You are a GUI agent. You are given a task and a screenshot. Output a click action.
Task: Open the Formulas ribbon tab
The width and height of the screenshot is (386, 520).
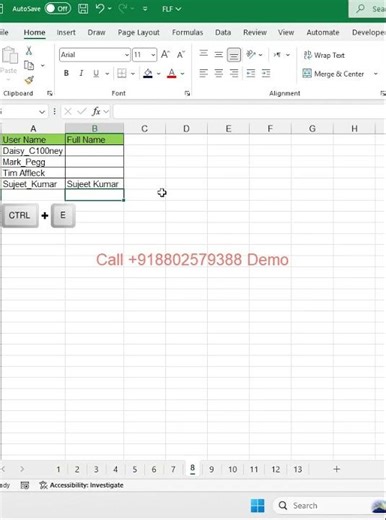coord(187,32)
